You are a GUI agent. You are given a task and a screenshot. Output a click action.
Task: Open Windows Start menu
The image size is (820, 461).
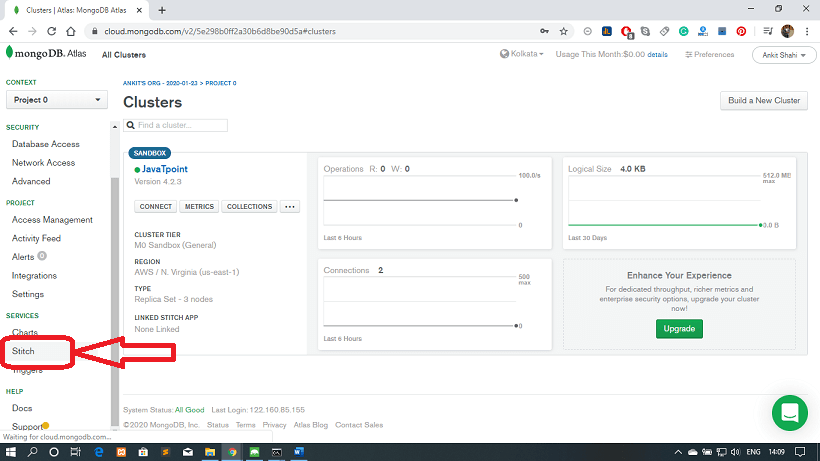tap(10, 452)
